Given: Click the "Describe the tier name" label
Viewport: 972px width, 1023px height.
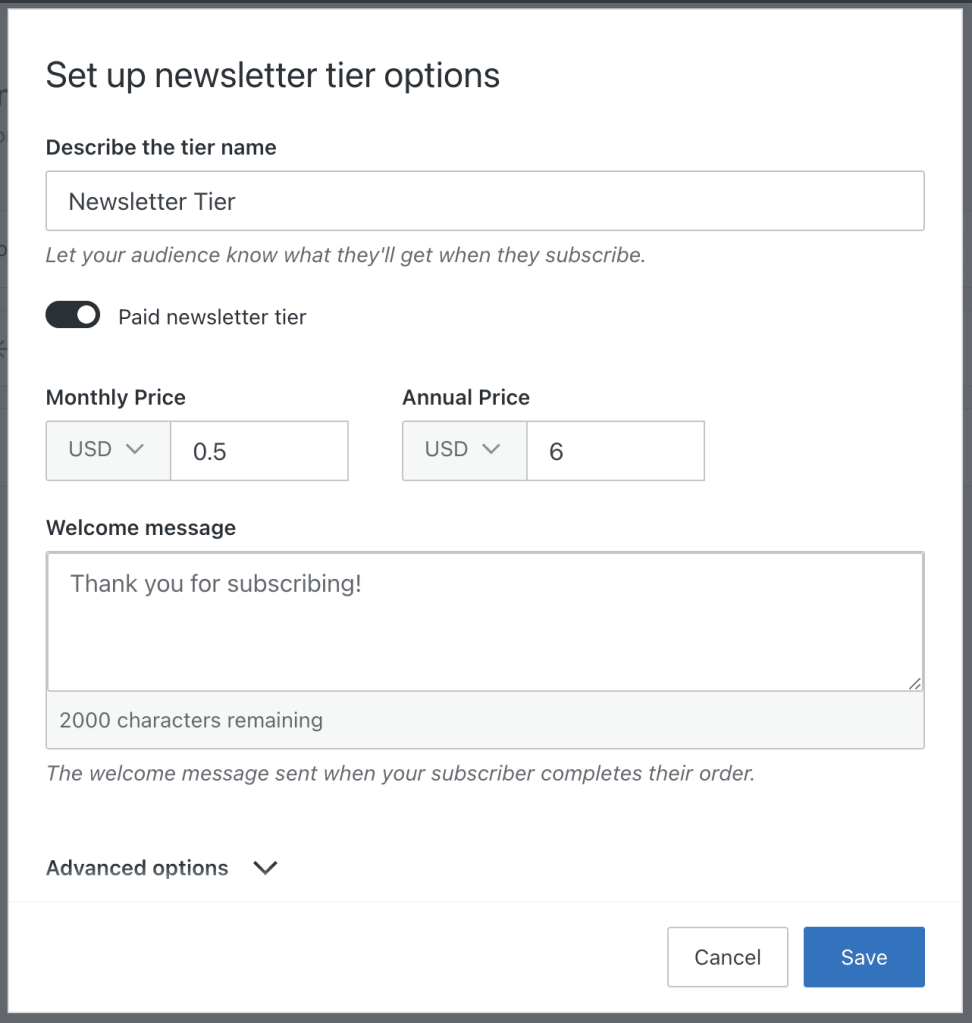Looking at the screenshot, I should point(161,147).
